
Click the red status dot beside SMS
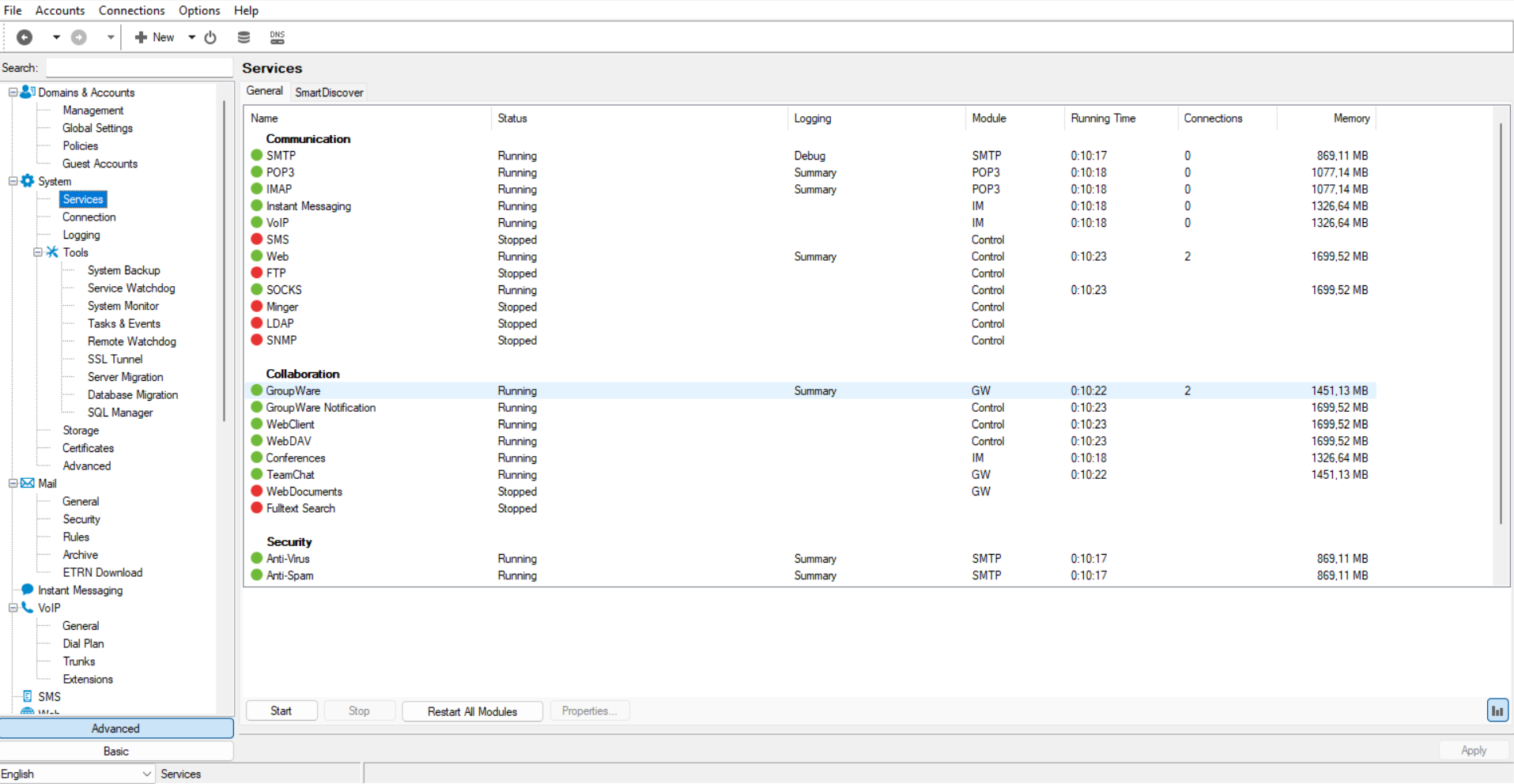pyautogui.click(x=257, y=239)
